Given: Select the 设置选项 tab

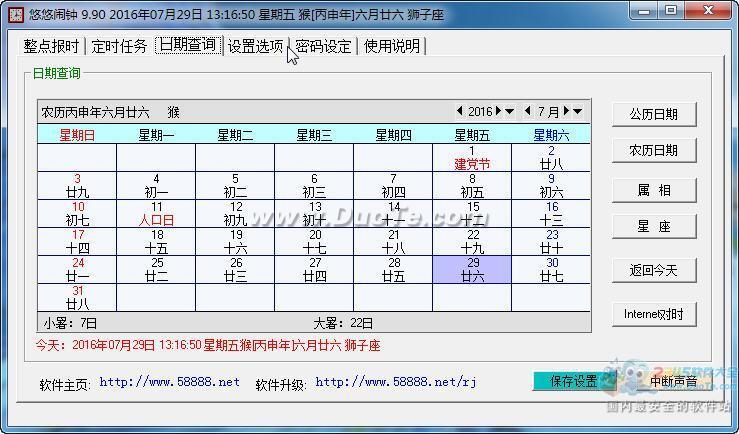Looking at the screenshot, I should coord(255,46).
